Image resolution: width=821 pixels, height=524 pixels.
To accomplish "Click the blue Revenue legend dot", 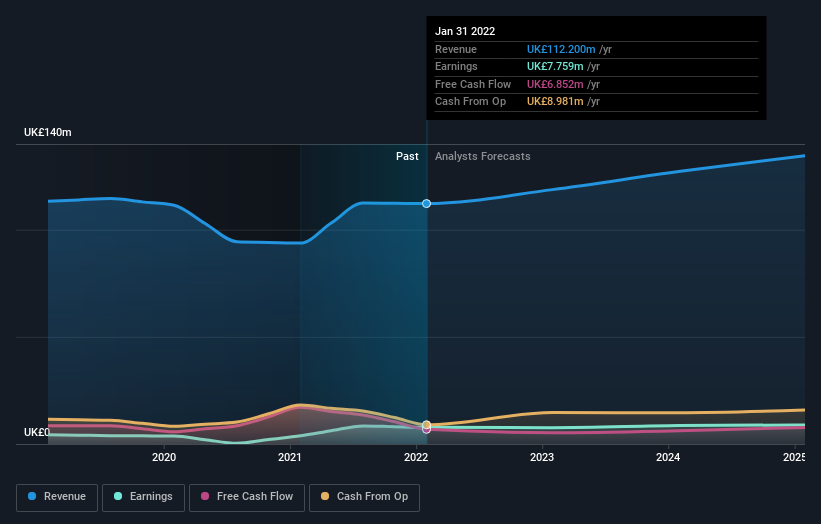I will tap(32, 496).
